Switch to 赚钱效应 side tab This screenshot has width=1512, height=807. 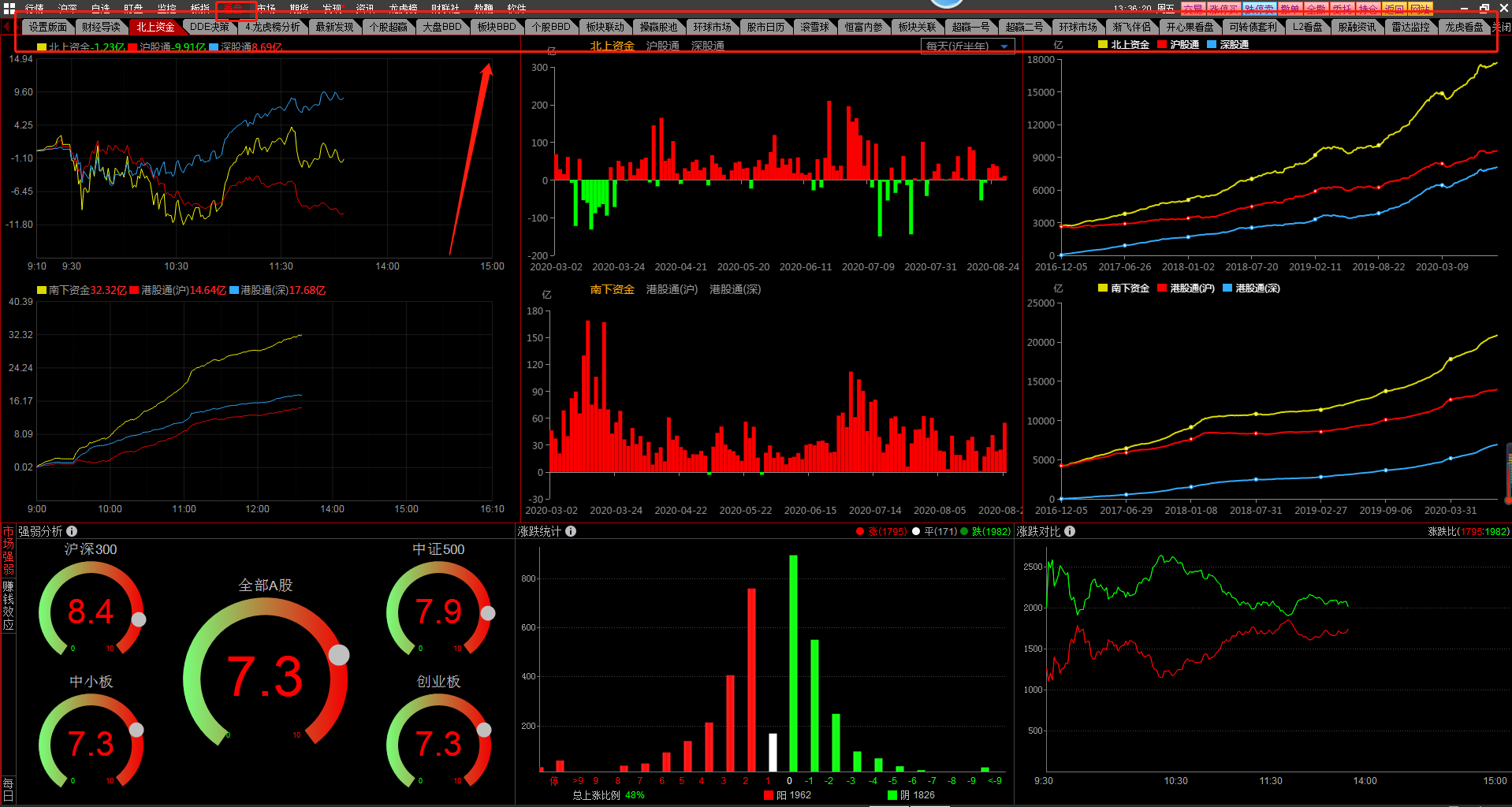click(8, 605)
